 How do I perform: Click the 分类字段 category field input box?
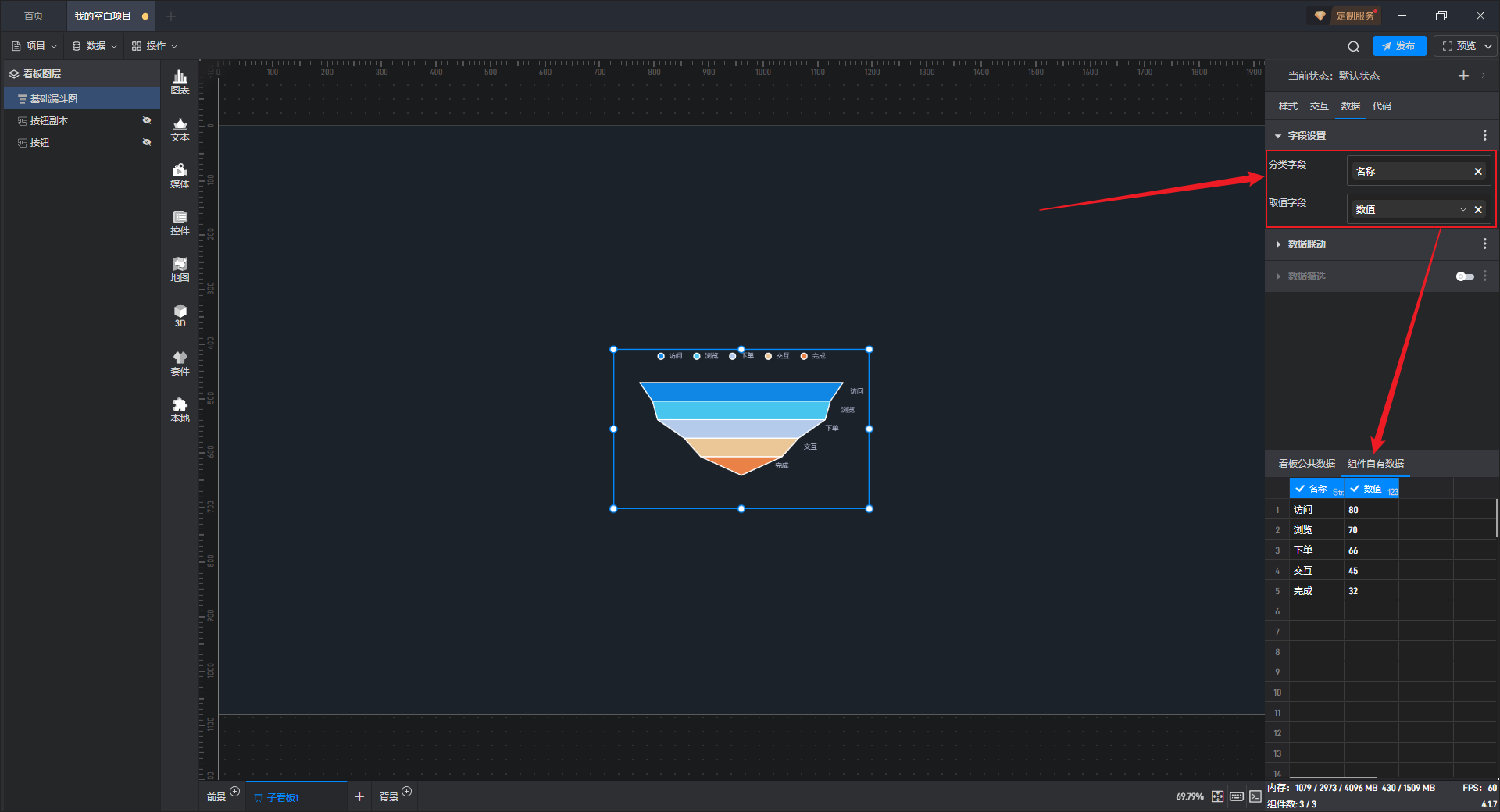(1418, 172)
